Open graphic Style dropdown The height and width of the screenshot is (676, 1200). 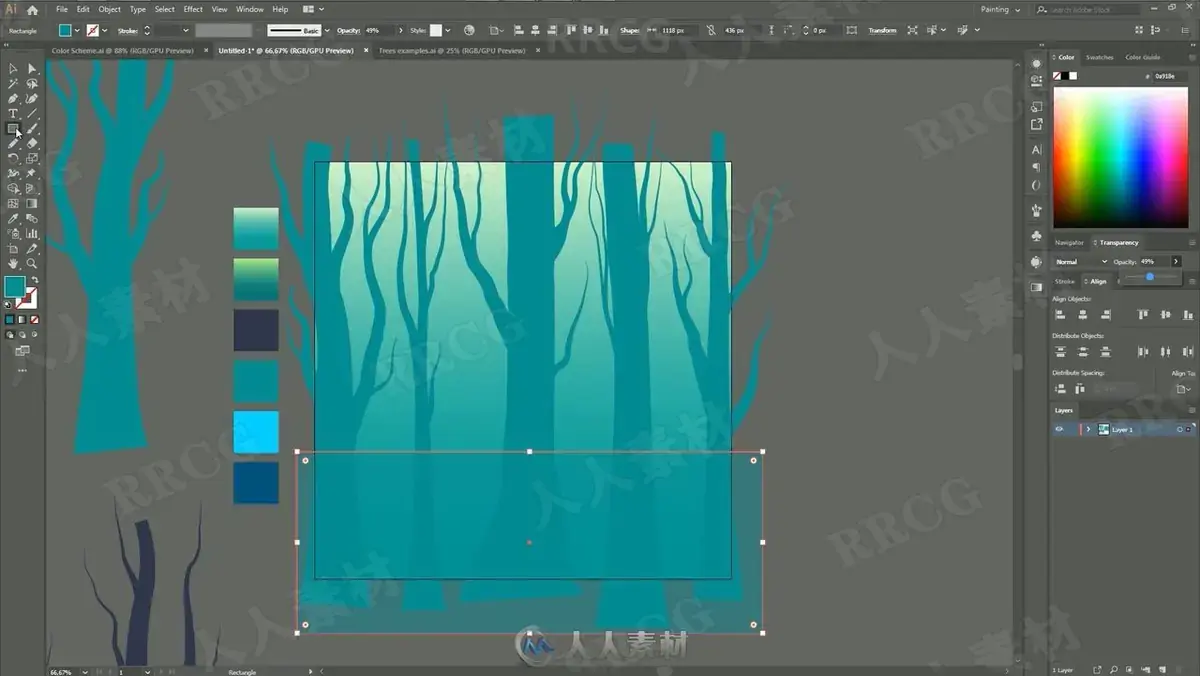[x=447, y=30]
